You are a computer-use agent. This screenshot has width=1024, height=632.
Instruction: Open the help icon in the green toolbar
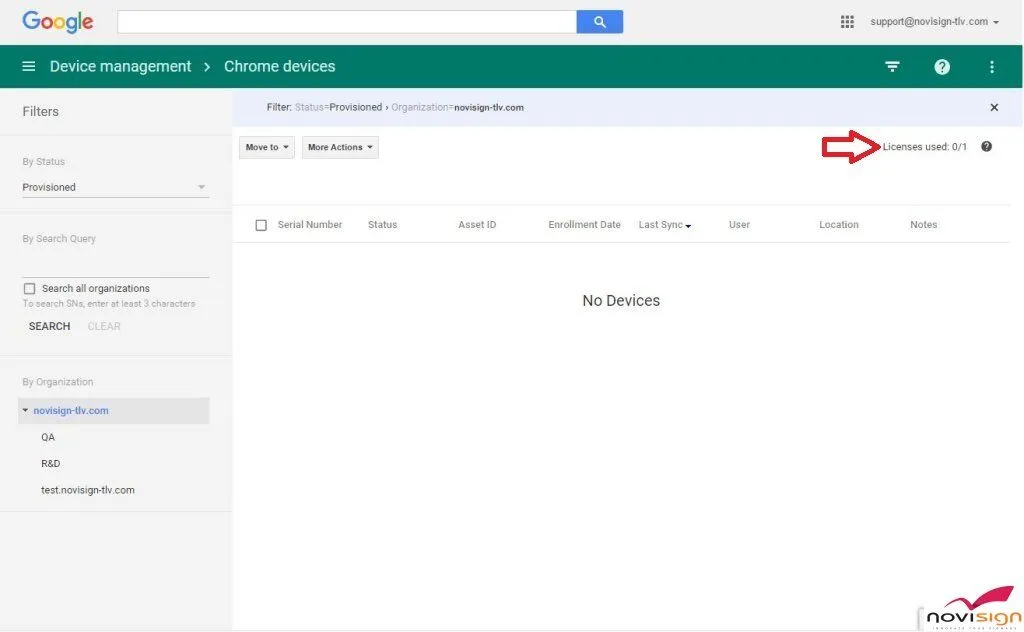point(941,66)
